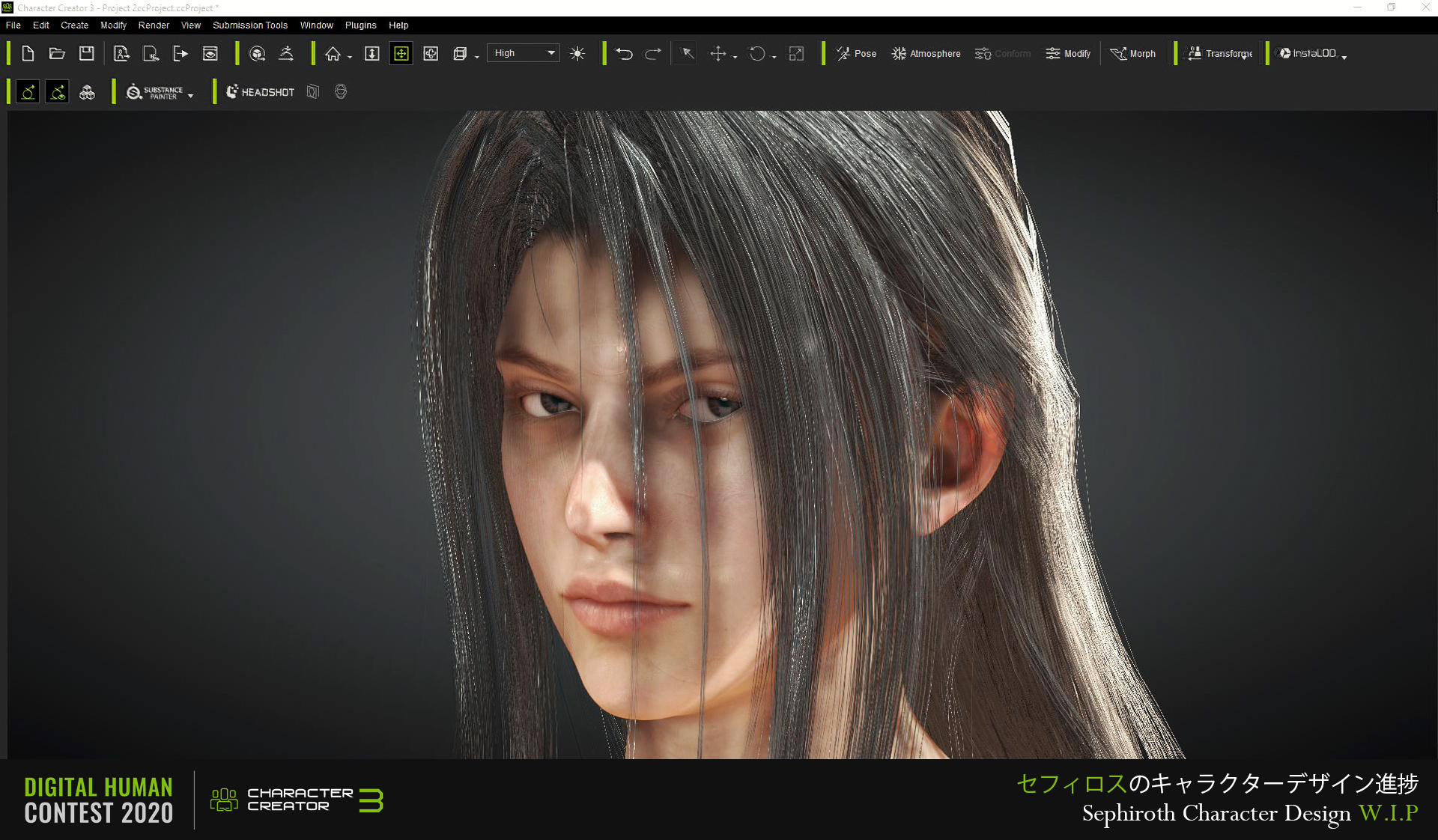The width and height of the screenshot is (1438, 840).
Task: Create a new project with the blank page icon
Action: pos(28,54)
